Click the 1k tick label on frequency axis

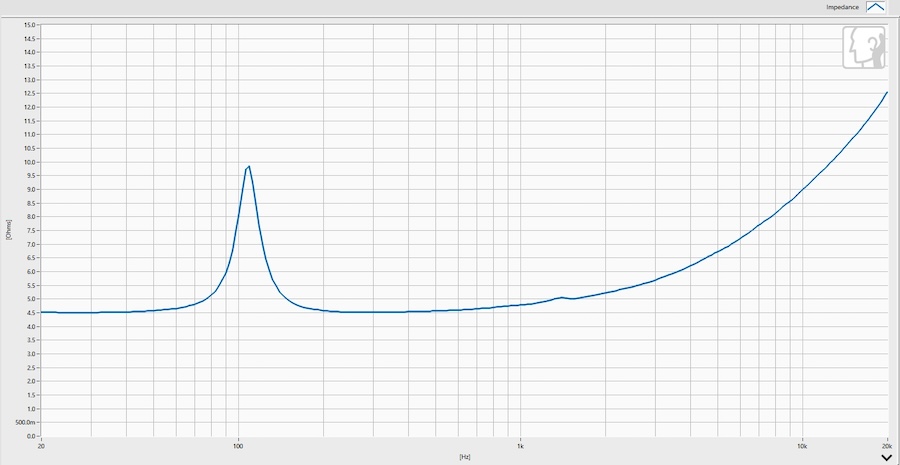click(x=521, y=445)
